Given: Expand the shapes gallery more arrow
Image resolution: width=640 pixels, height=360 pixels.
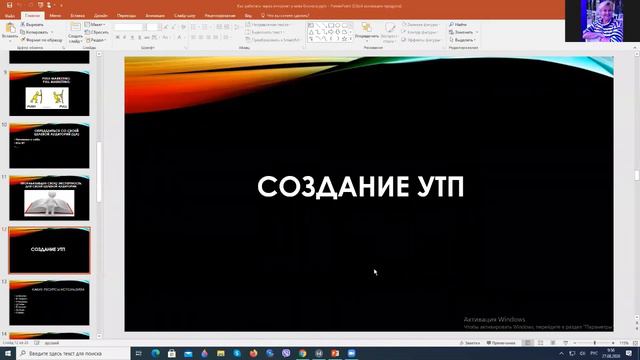Looking at the screenshot, I should [351, 39].
